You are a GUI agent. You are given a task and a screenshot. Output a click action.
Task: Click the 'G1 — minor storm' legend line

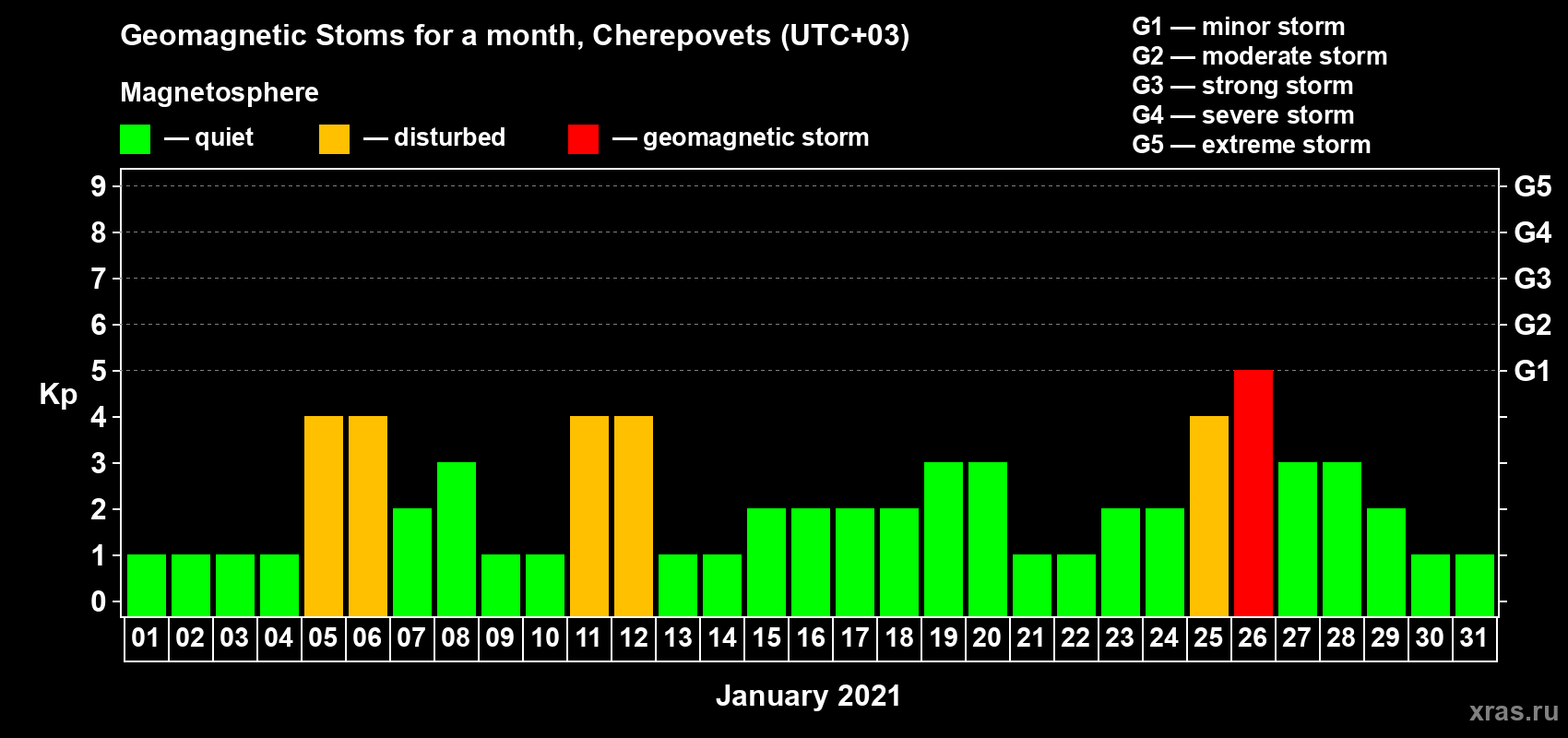coord(1239,27)
